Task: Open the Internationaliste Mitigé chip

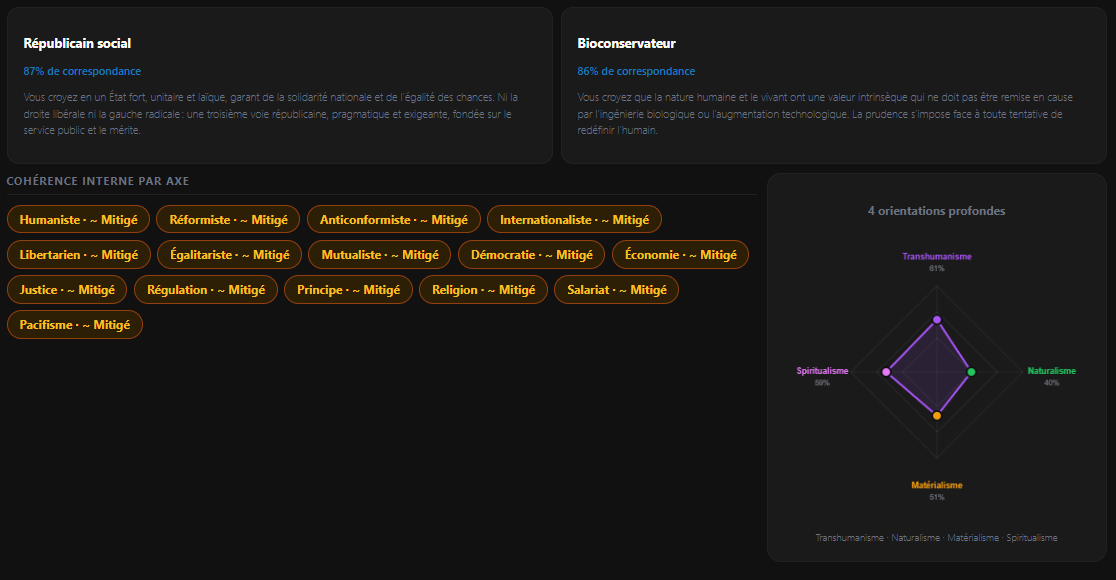Action: 574,220
